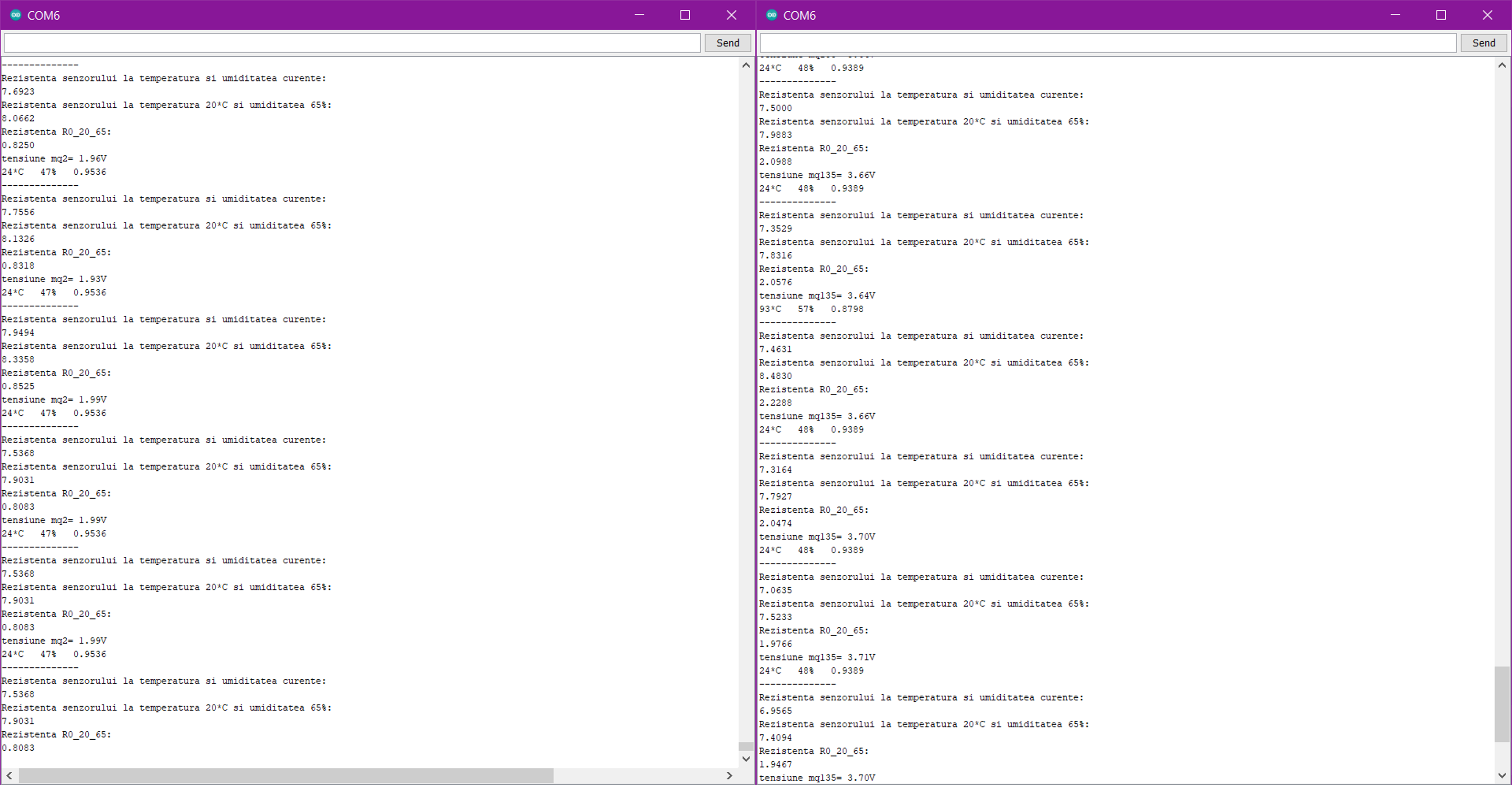
Task: Click the value 7.9883 in right window
Action: click(775, 135)
